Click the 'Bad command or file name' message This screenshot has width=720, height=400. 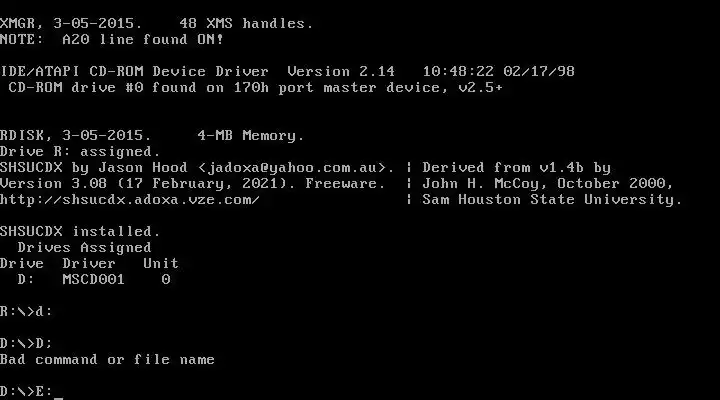click(x=107, y=360)
